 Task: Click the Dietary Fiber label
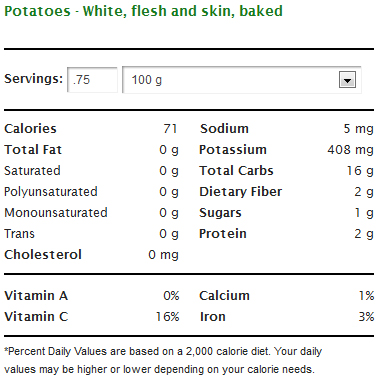pos(240,192)
